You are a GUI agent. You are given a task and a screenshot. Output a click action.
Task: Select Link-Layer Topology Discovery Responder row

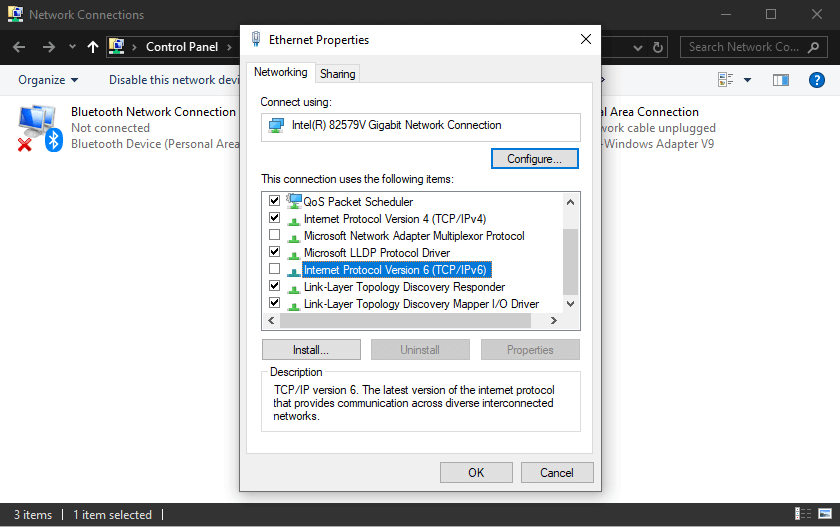[404, 287]
